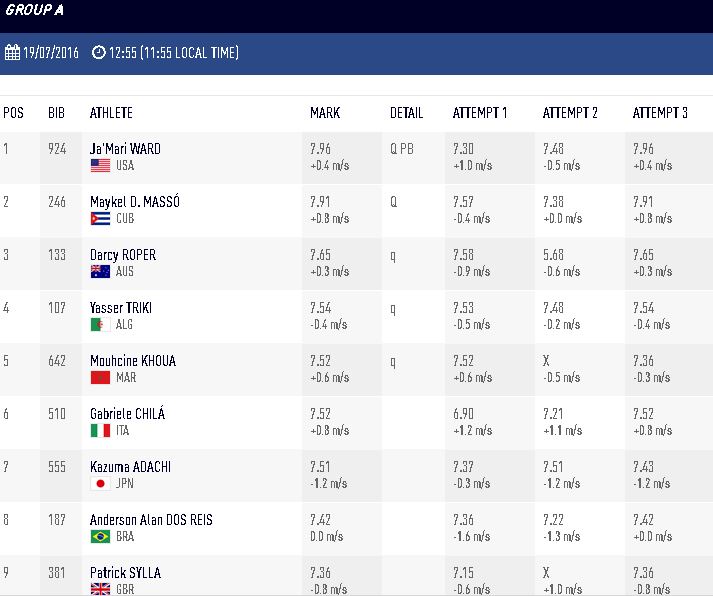Open Kazuma ADACHI's athlete page

130,467
